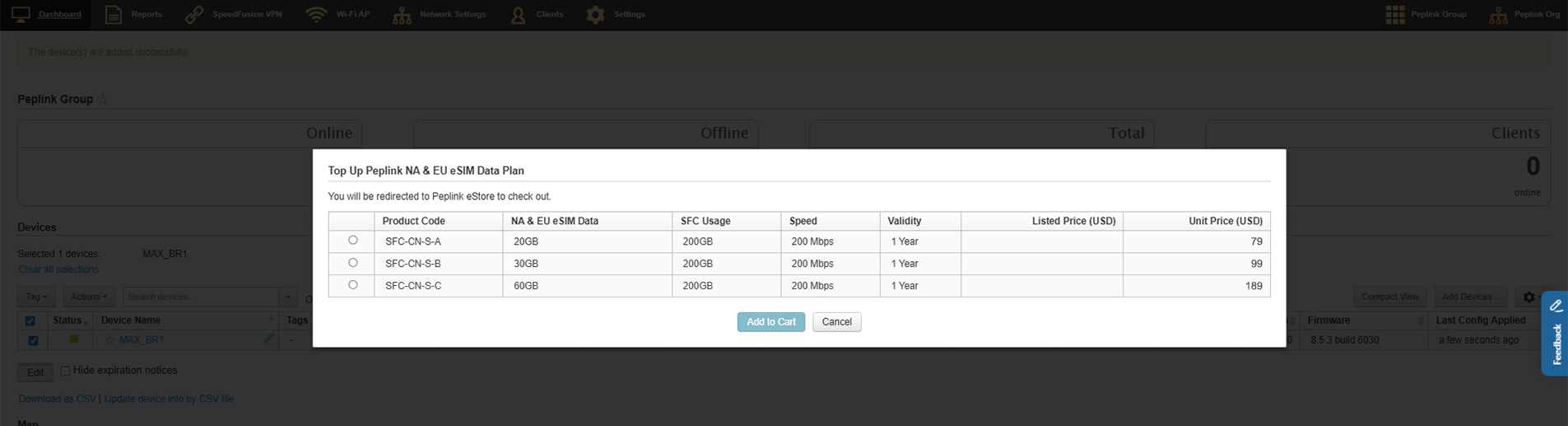Open the Peplink Org menu item

click(1525, 15)
